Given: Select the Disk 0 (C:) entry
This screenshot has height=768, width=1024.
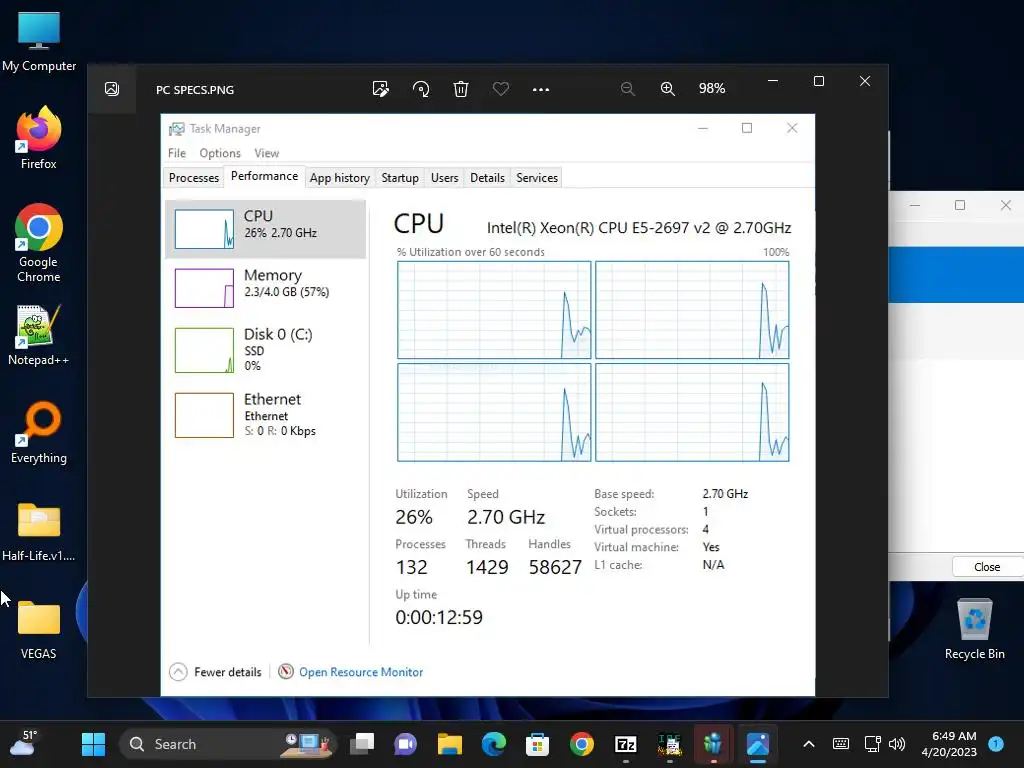Looking at the screenshot, I should [x=265, y=350].
